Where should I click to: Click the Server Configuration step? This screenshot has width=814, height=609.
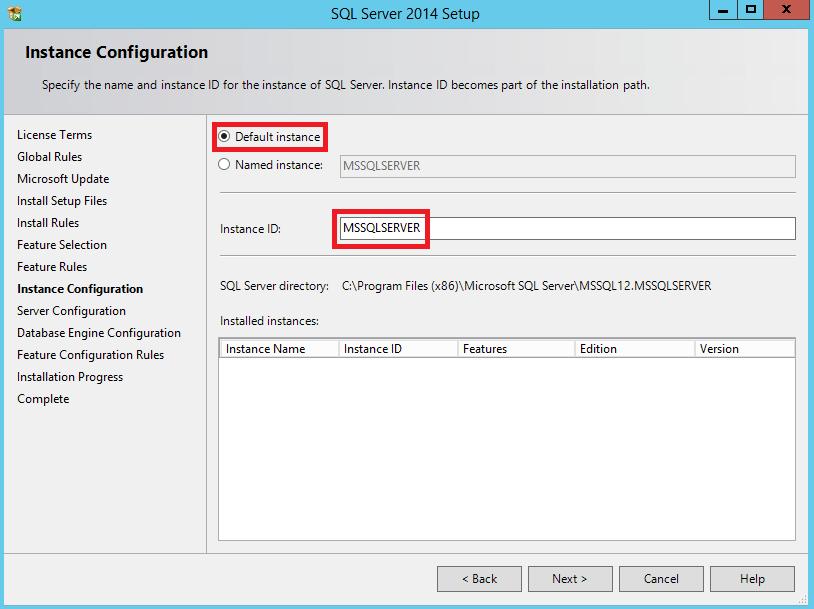(71, 311)
